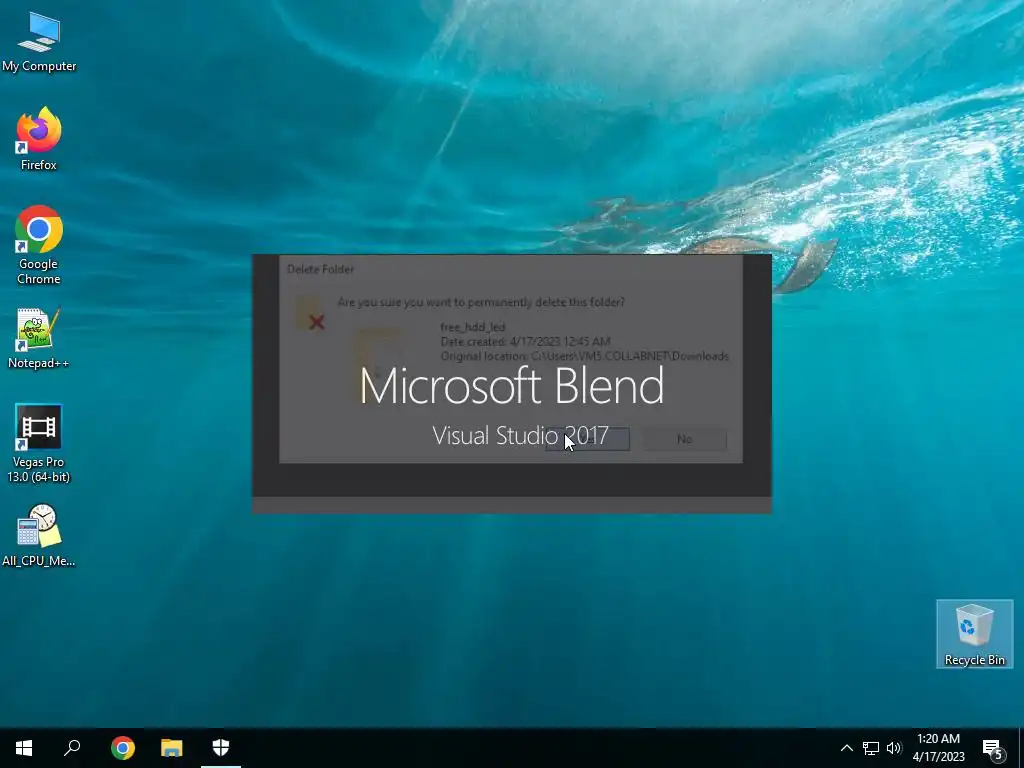Viewport: 1024px width, 768px height.
Task: Open Windows Security shield in taskbar
Action: point(221,748)
